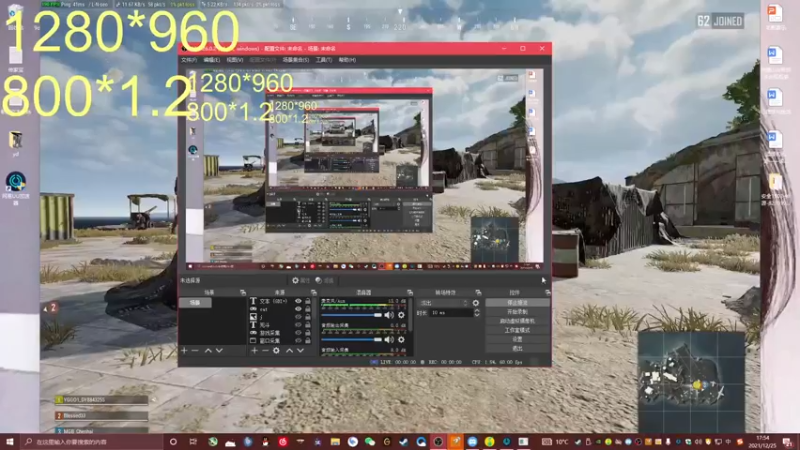The width and height of the screenshot is (800, 450).
Task: Select the 窗口采集 source row
Action: coord(280,340)
